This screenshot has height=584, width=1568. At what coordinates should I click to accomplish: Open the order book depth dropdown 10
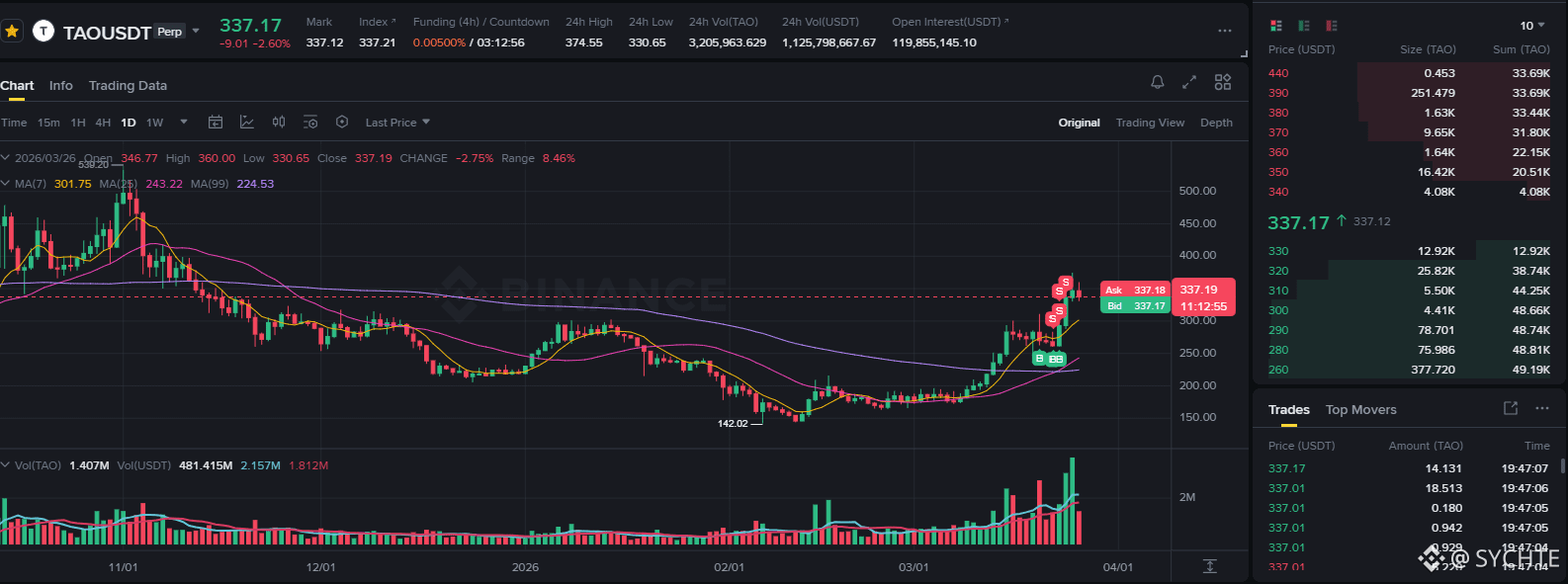(1532, 26)
